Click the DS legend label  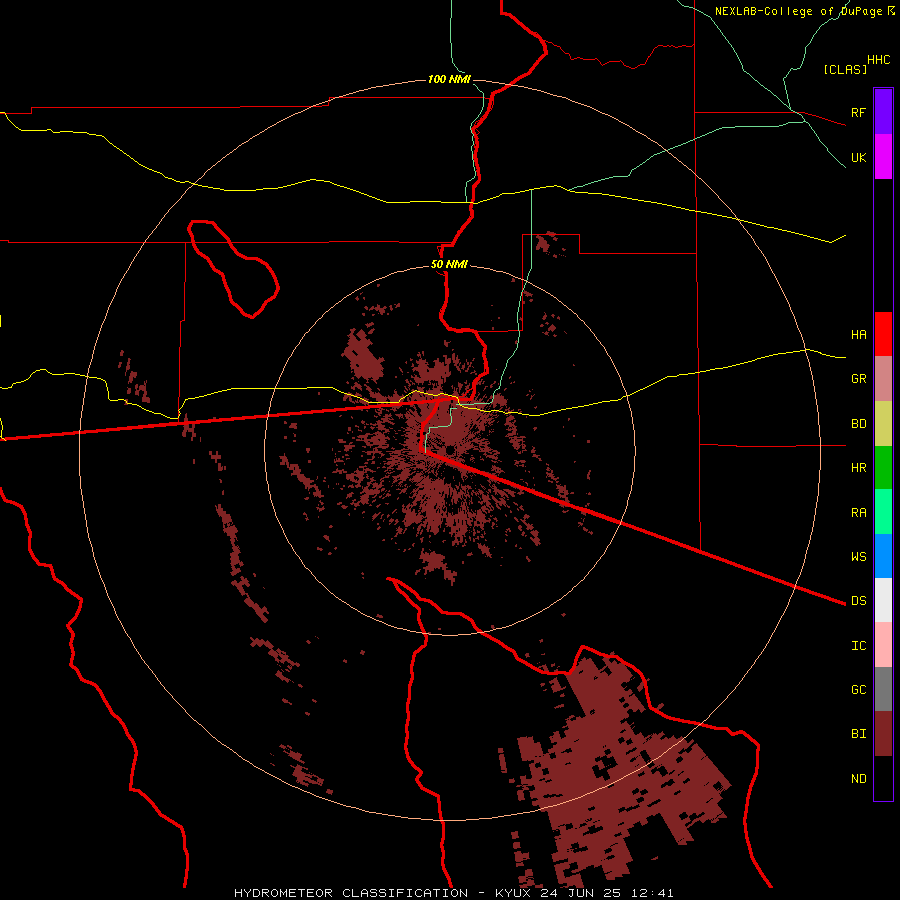[858, 601]
